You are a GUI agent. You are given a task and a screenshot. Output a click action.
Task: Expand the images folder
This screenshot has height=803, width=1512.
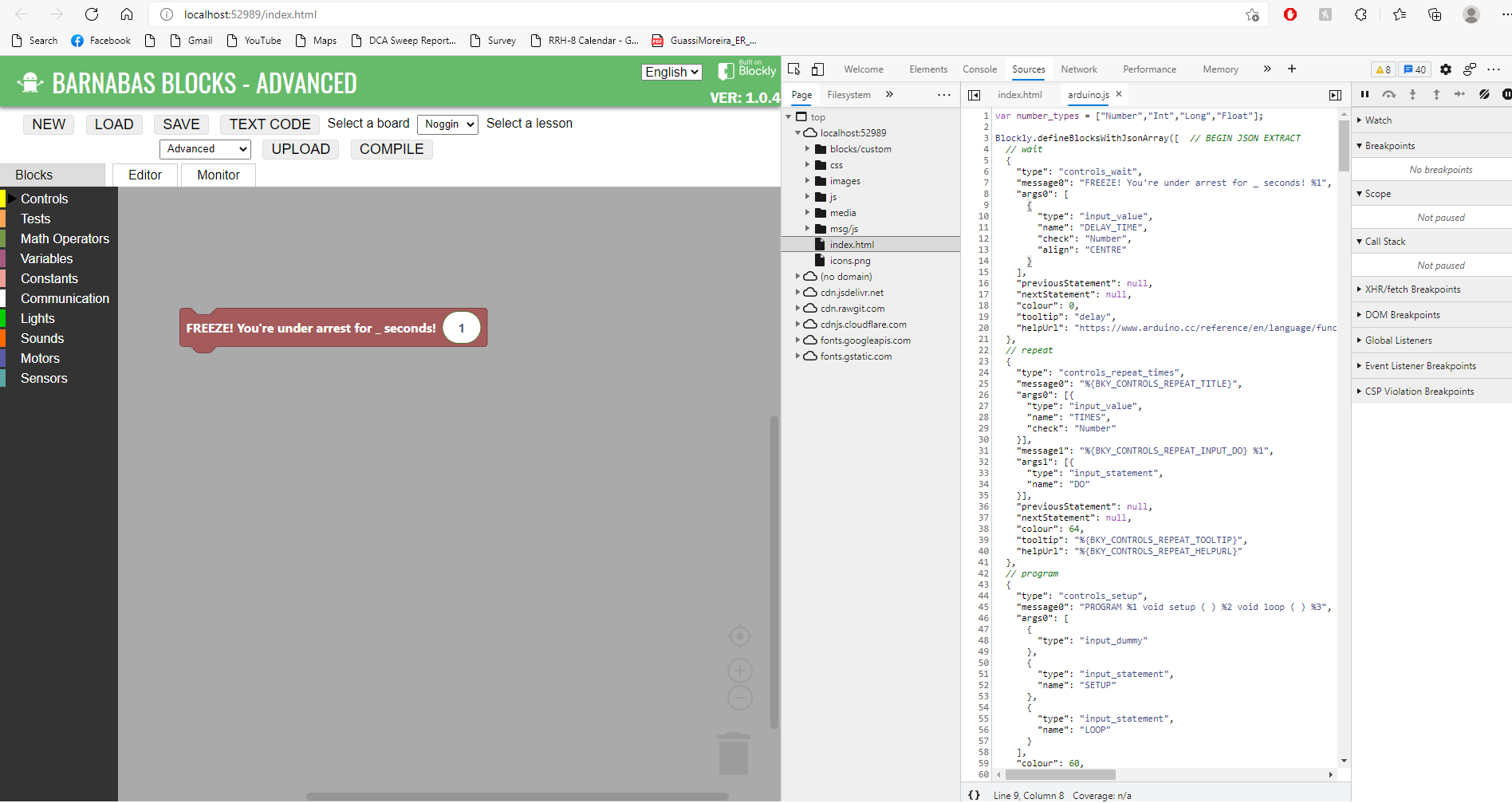pyautogui.click(x=807, y=181)
